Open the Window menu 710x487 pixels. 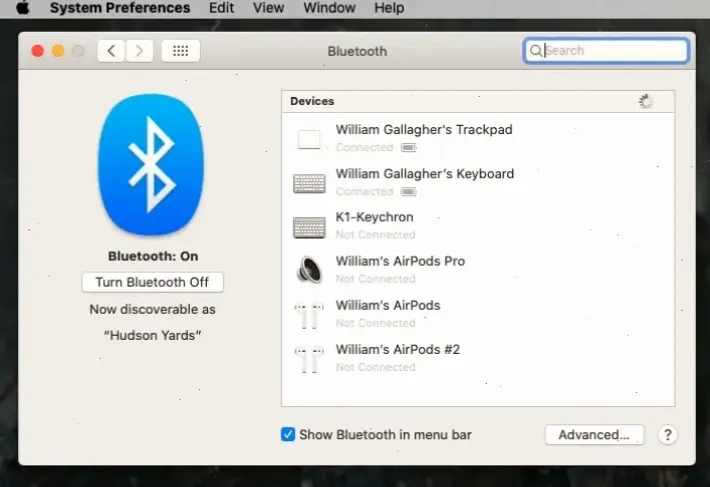[x=329, y=8]
